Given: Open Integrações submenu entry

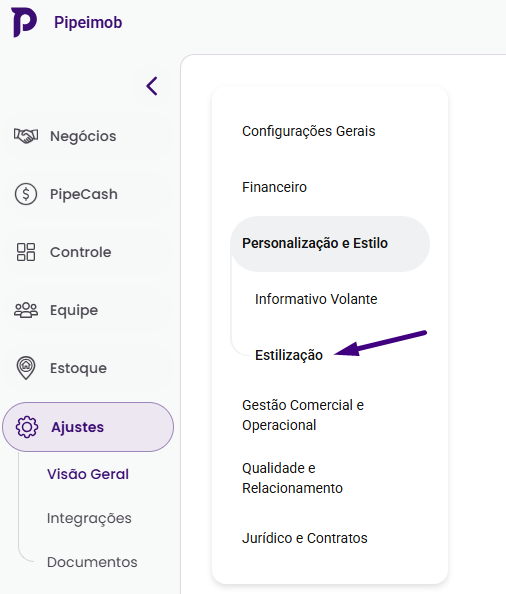Looking at the screenshot, I should (x=89, y=518).
